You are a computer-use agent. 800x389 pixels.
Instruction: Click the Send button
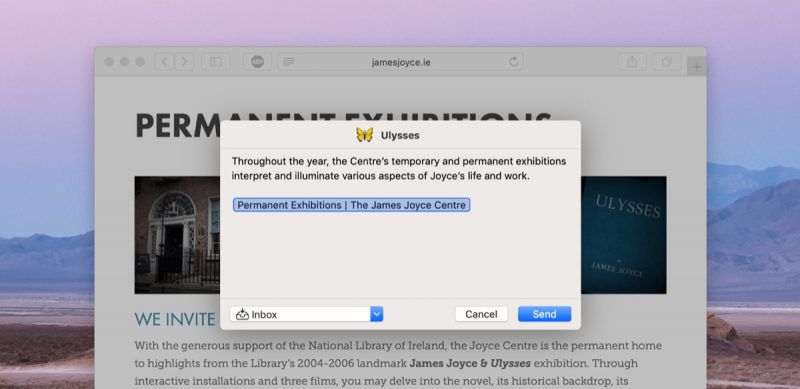544,314
